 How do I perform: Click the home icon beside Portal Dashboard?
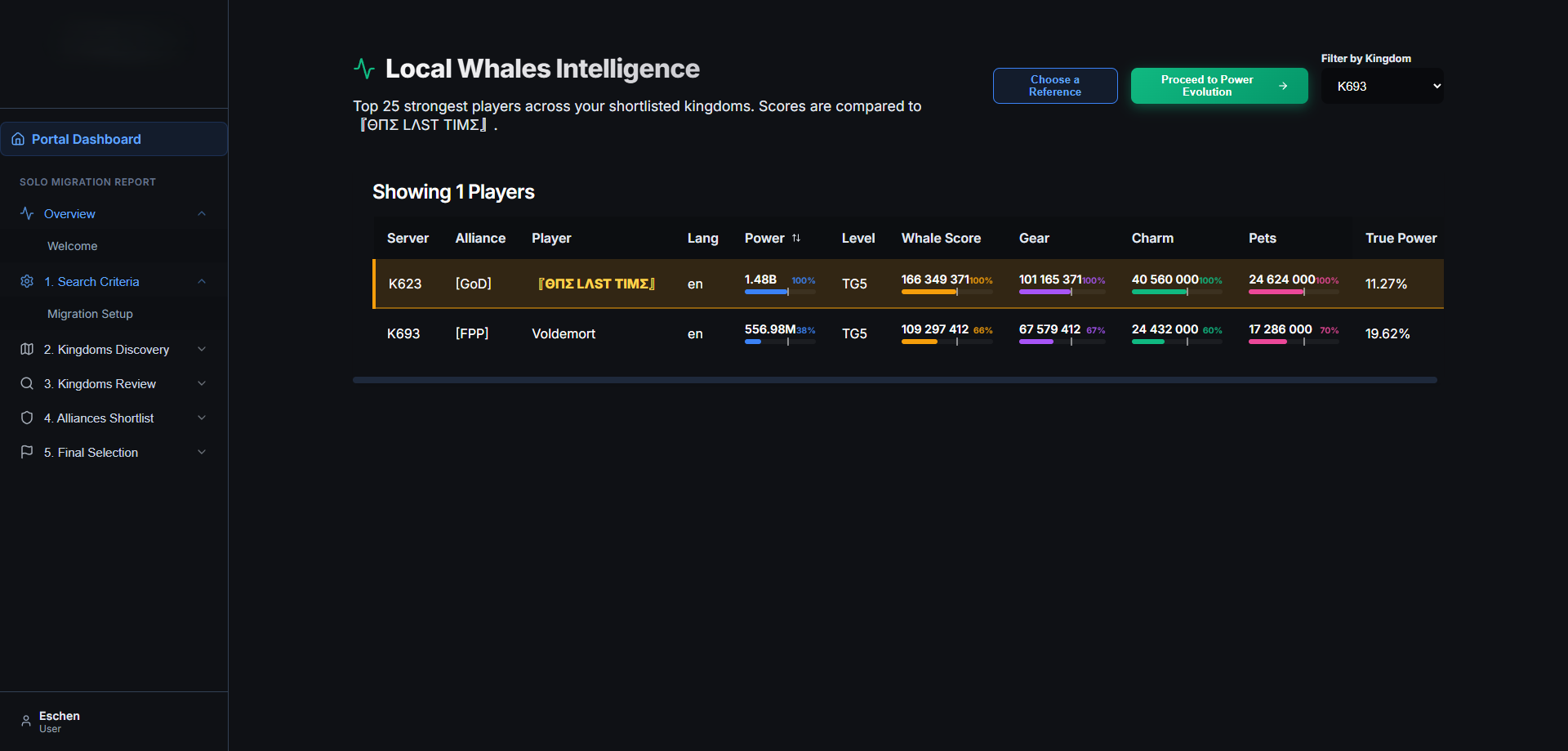point(18,139)
